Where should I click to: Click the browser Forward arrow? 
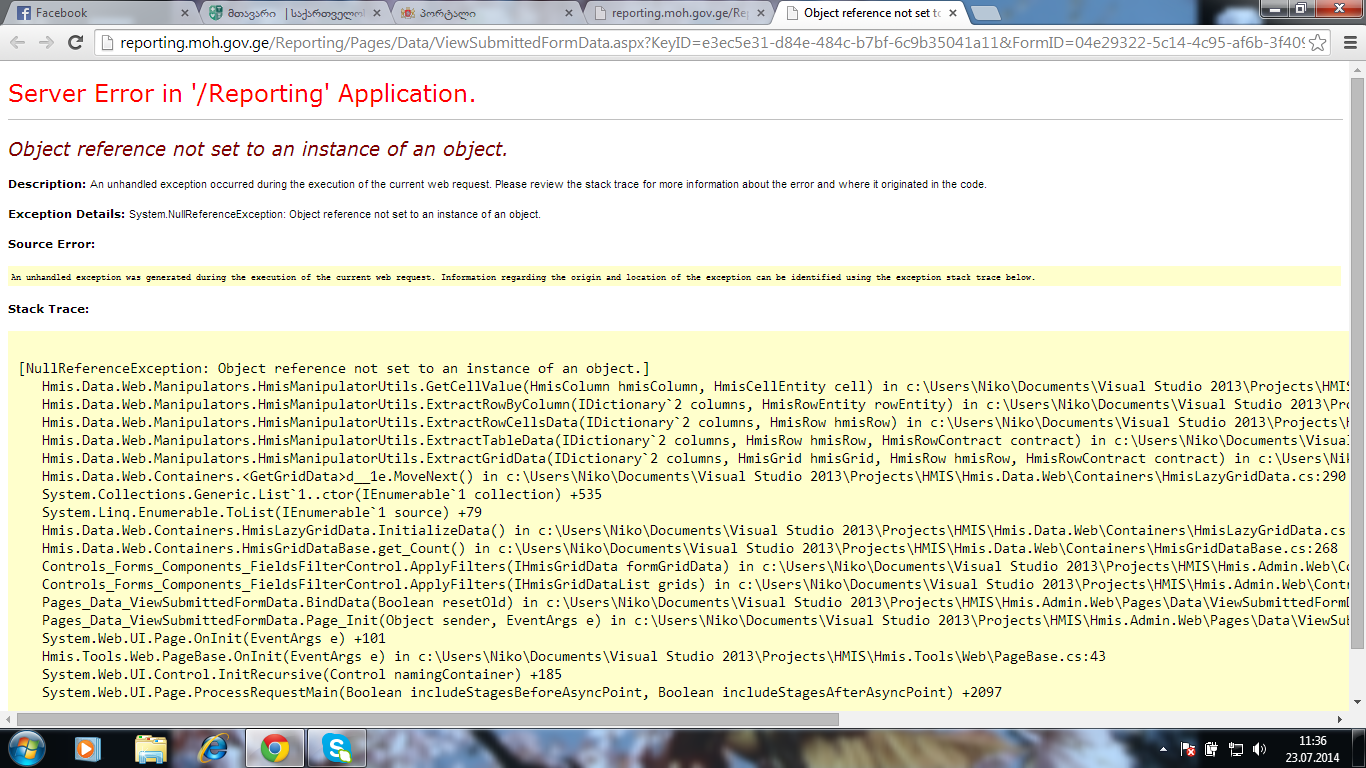tap(46, 42)
